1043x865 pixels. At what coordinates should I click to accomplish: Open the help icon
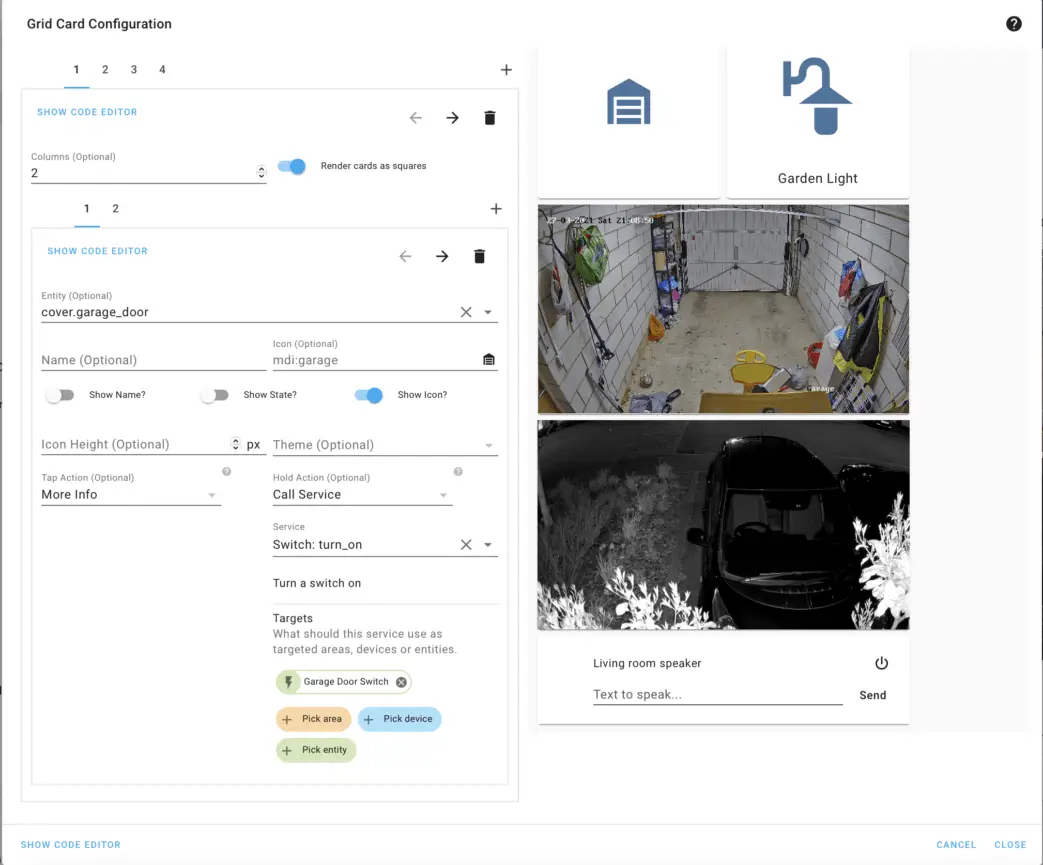(1014, 23)
